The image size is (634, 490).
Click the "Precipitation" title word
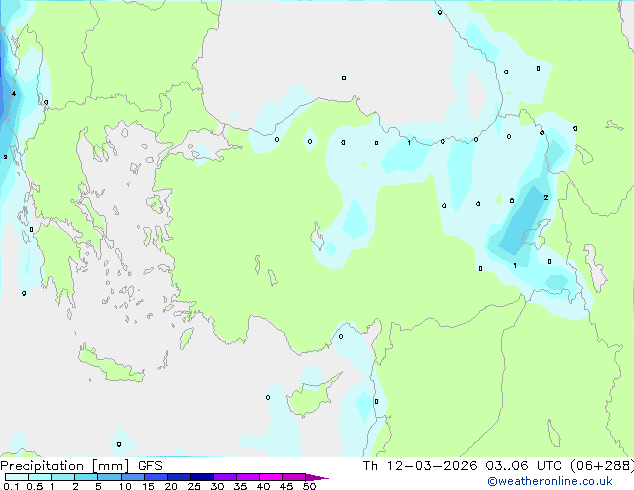click(42, 466)
